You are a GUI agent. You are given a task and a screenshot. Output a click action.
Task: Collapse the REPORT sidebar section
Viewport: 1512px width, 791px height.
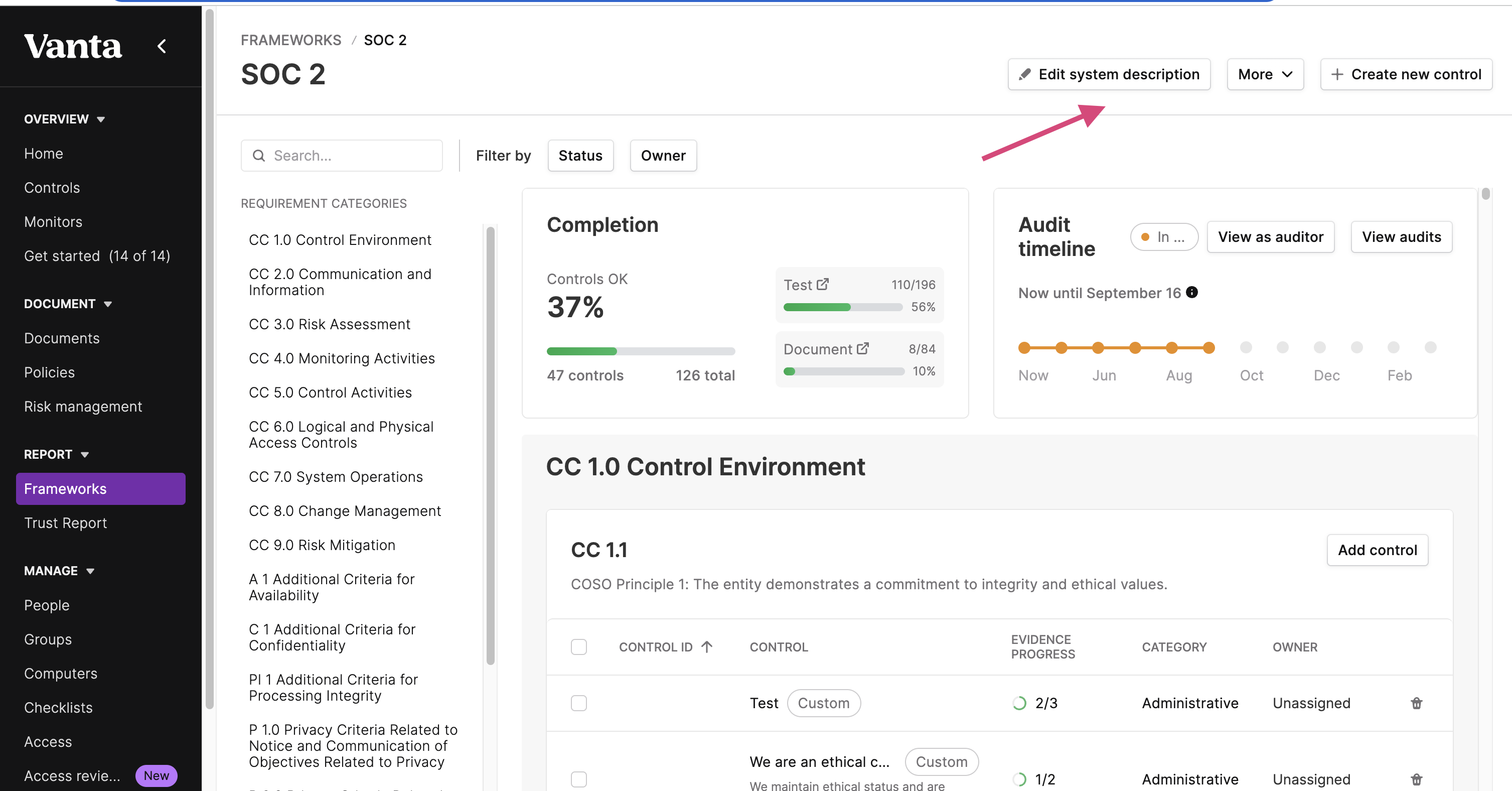[x=57, y=455]
